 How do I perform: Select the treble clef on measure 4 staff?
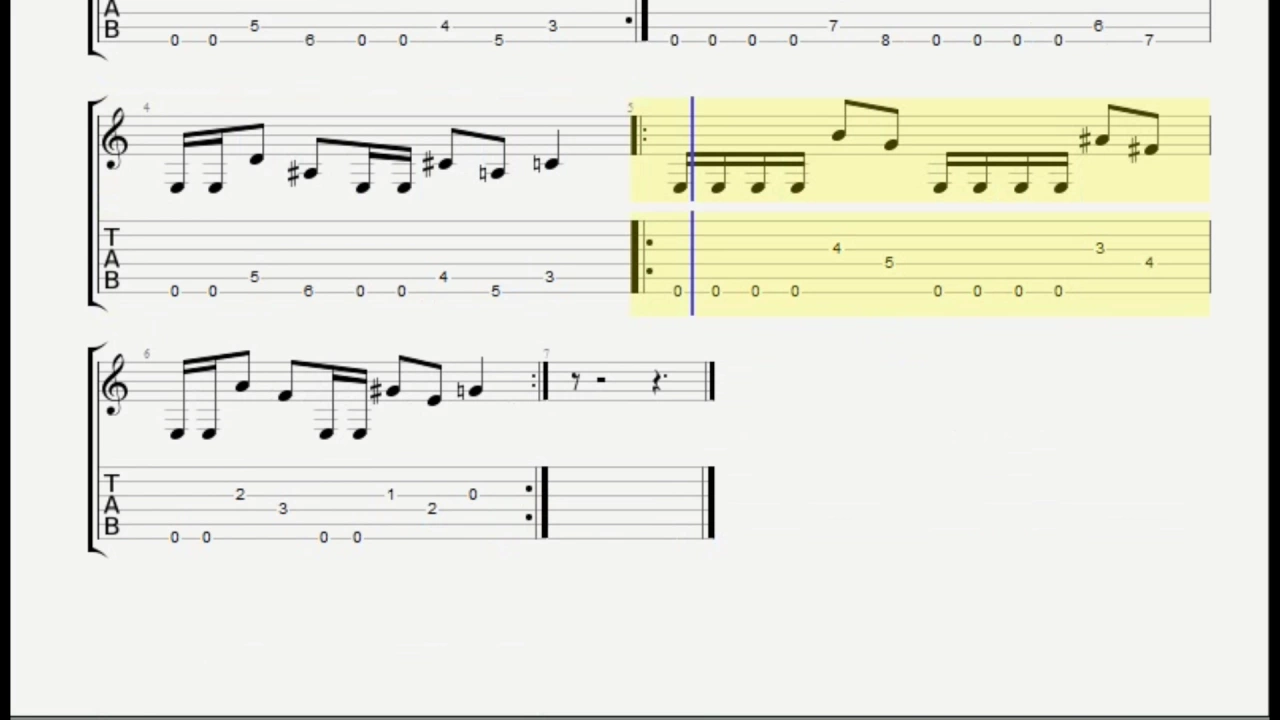click(x=116, y=139)
